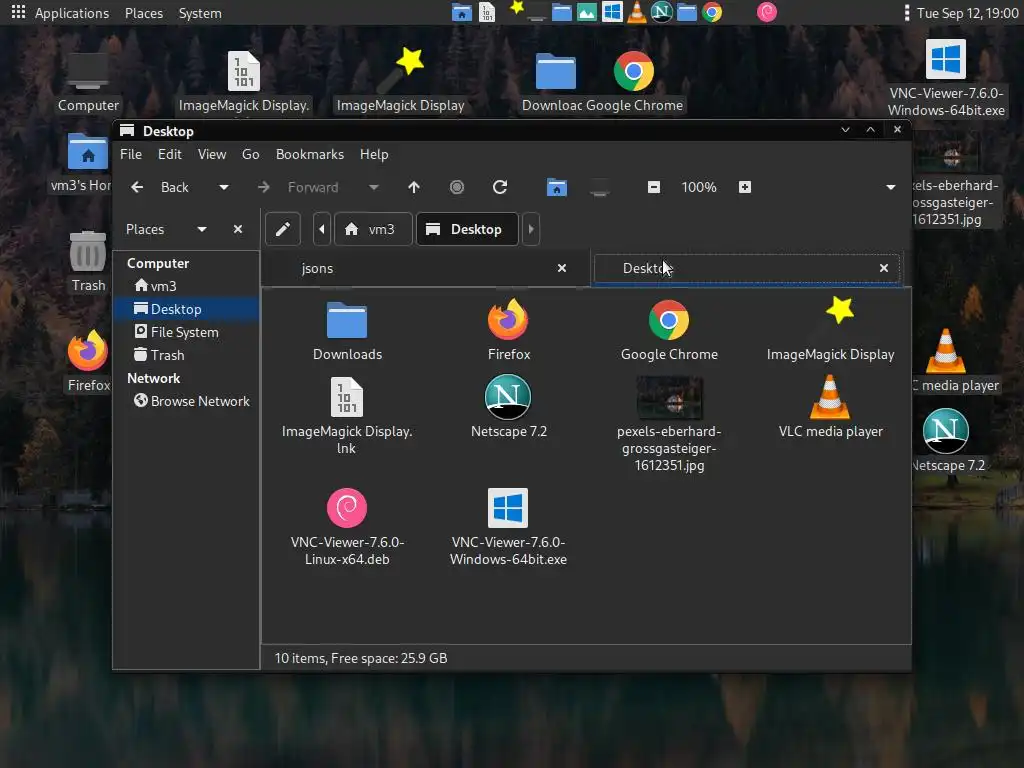Select Google Chrome launcher in file view
This screenshot has width=1024, height=768.
669,320
